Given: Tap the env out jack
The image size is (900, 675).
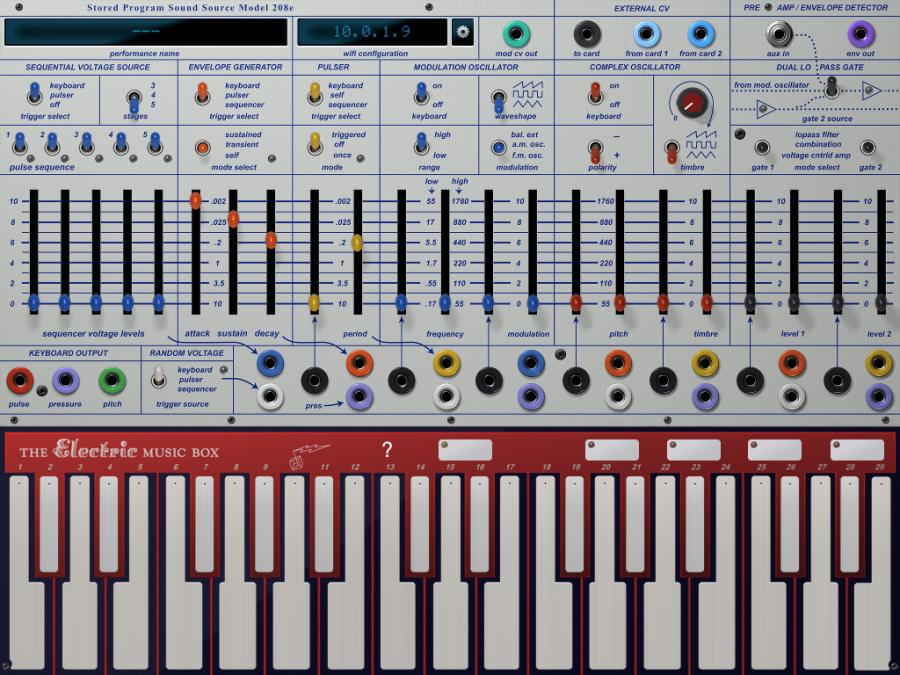Looking at the screenshot, I should click(x=860, y=34).
